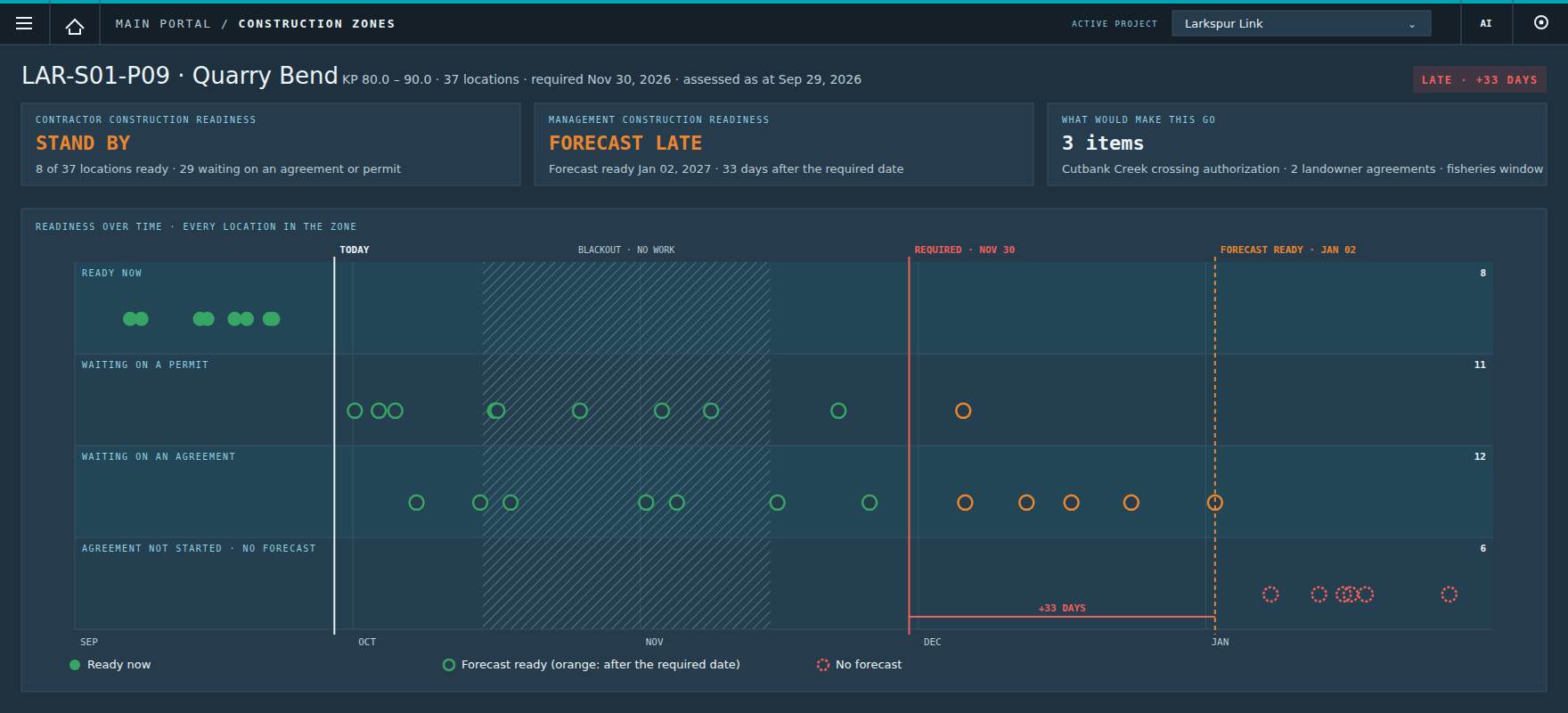Click the target circle icon in header

pos(1541,23)
